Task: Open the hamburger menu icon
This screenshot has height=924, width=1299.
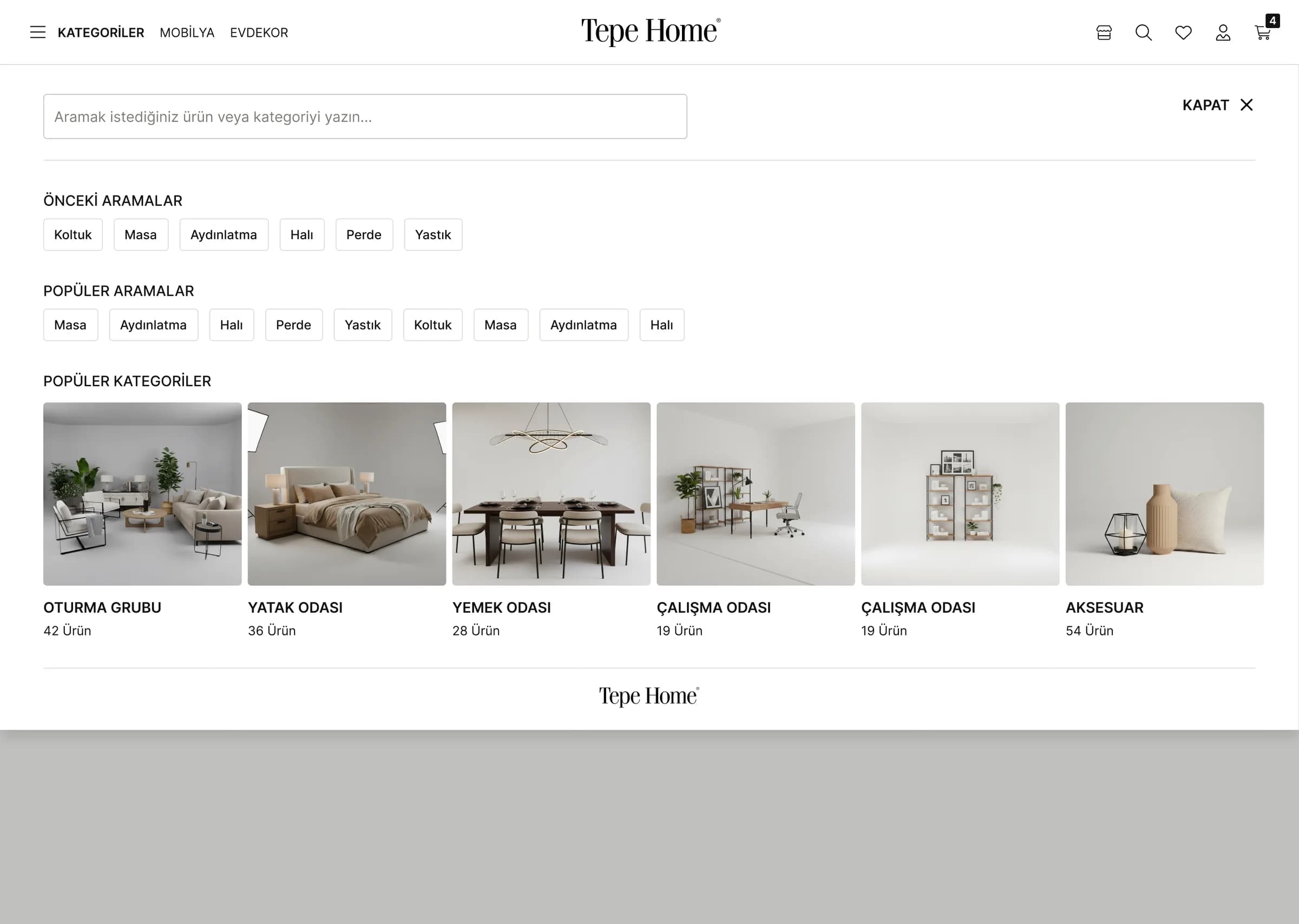Action: [x=37, y=32]
